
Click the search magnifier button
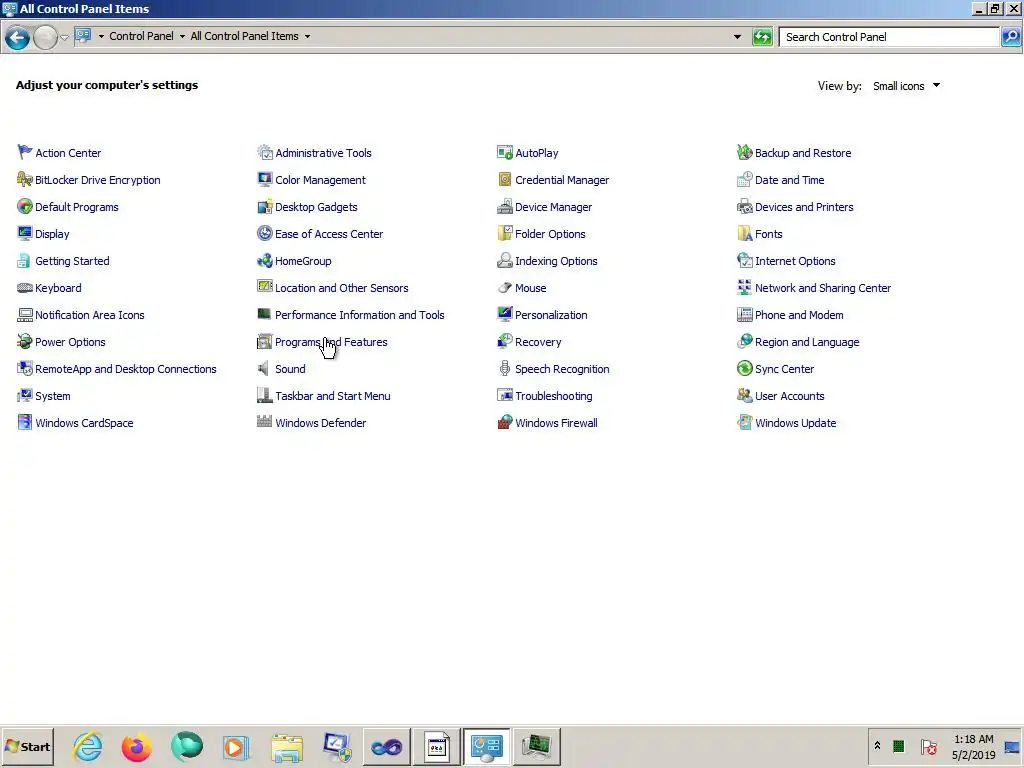pyautogui.click(x=1011, y=37)
